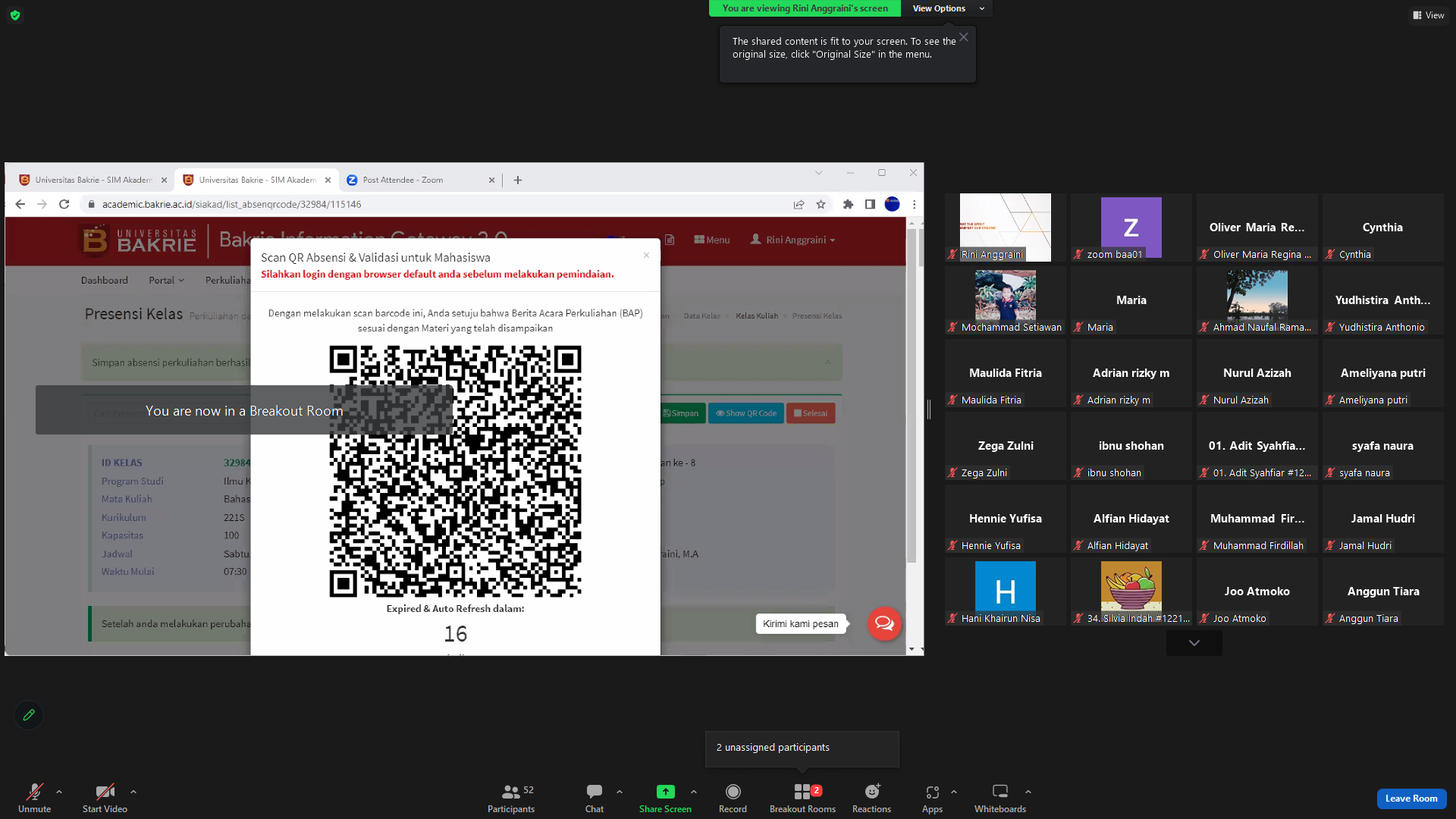This screenshot has height=819, width=1456.
Task: Open the browser tab search chevron
Action: 819,173
